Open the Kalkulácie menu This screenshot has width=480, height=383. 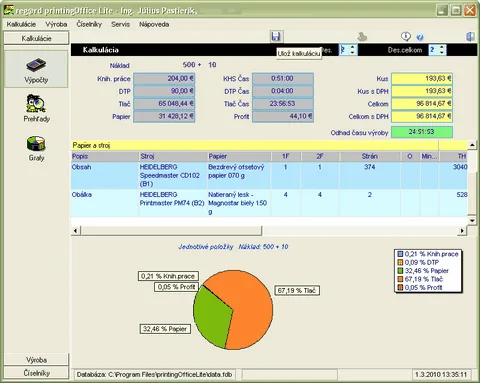pos(21,24)
